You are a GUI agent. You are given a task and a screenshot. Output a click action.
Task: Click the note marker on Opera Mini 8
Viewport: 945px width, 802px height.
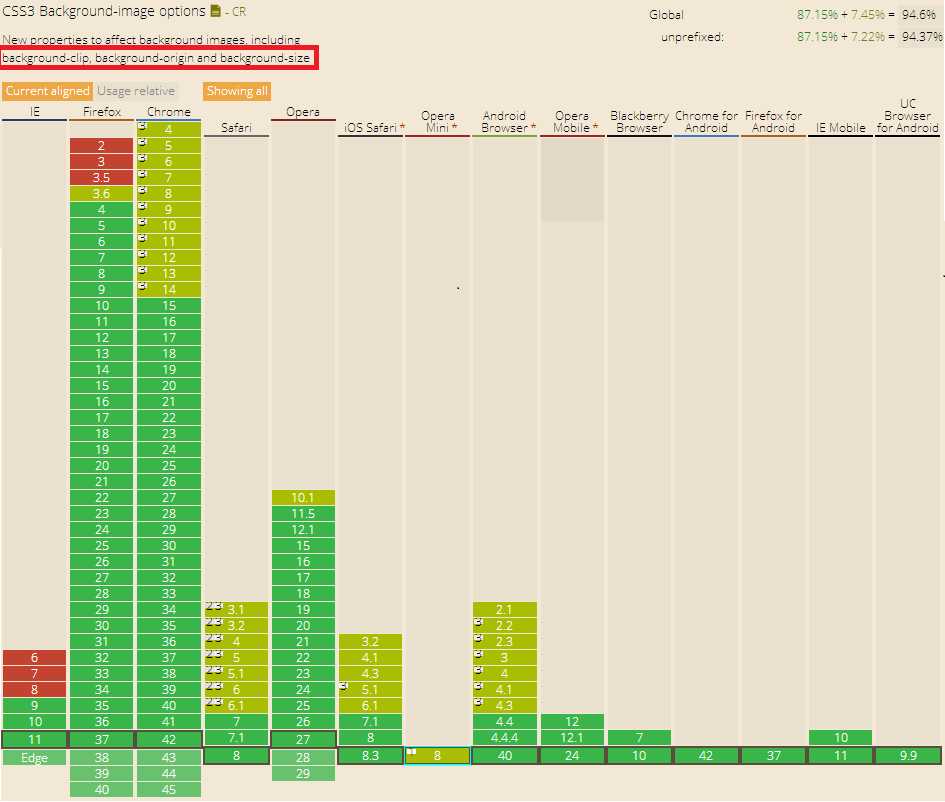coord(412,752)
